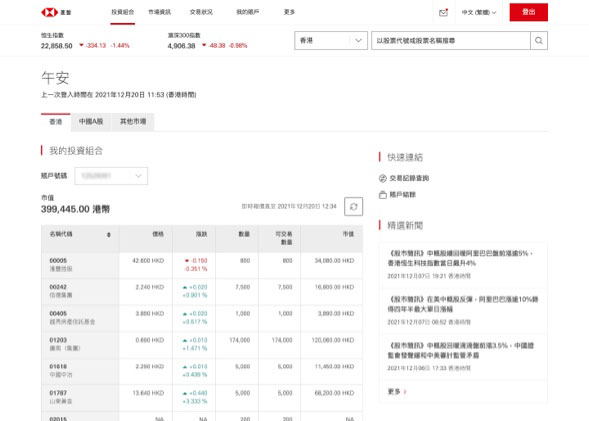Viewport: 589px width, 421px height.
Task: Open the 交易狀況 menu
Action: [201, 12]
